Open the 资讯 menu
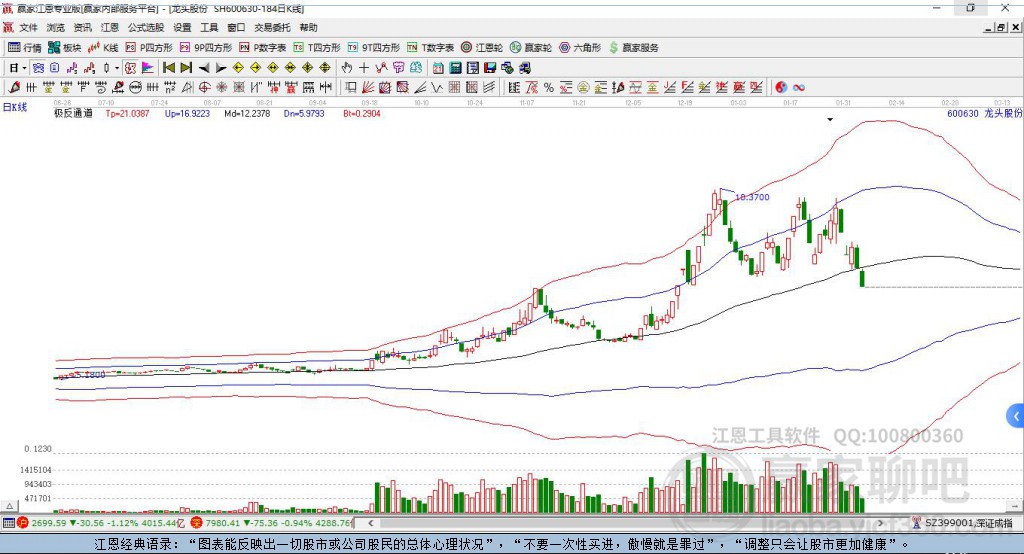Screen dimensions: 1024x554 [83, 27]
